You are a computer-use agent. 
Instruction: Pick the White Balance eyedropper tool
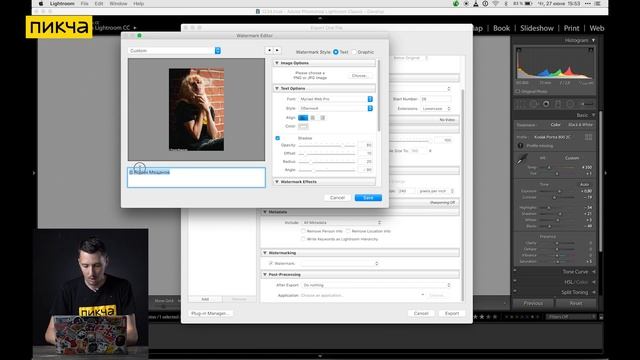tap(522, 160)
